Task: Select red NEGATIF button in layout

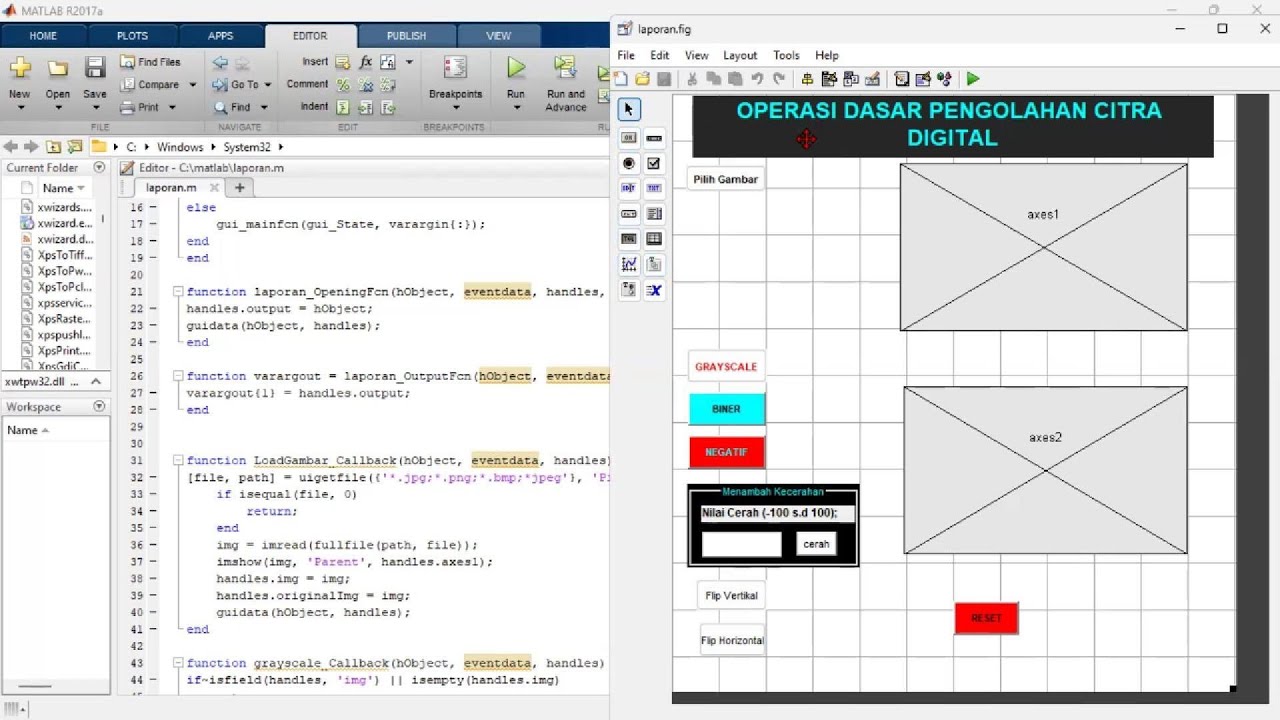Action: tap(726, 452)
